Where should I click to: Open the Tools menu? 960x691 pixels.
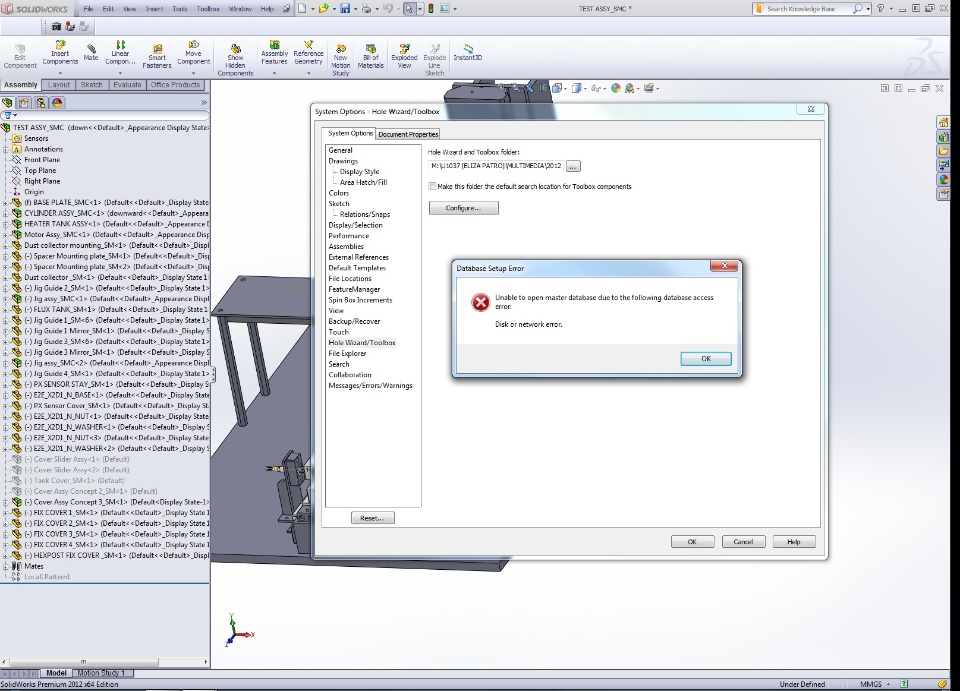click(179, 9)
